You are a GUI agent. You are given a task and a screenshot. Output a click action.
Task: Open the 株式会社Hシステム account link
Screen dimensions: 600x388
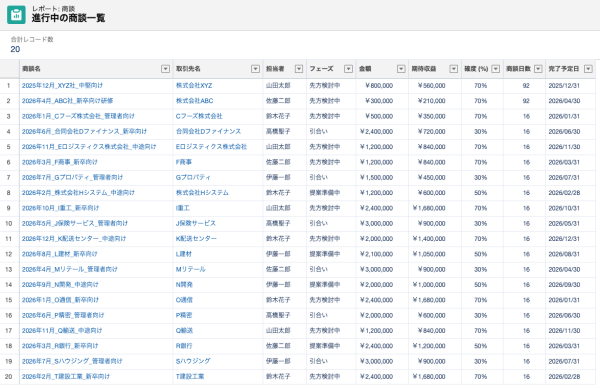coord(202,193)
